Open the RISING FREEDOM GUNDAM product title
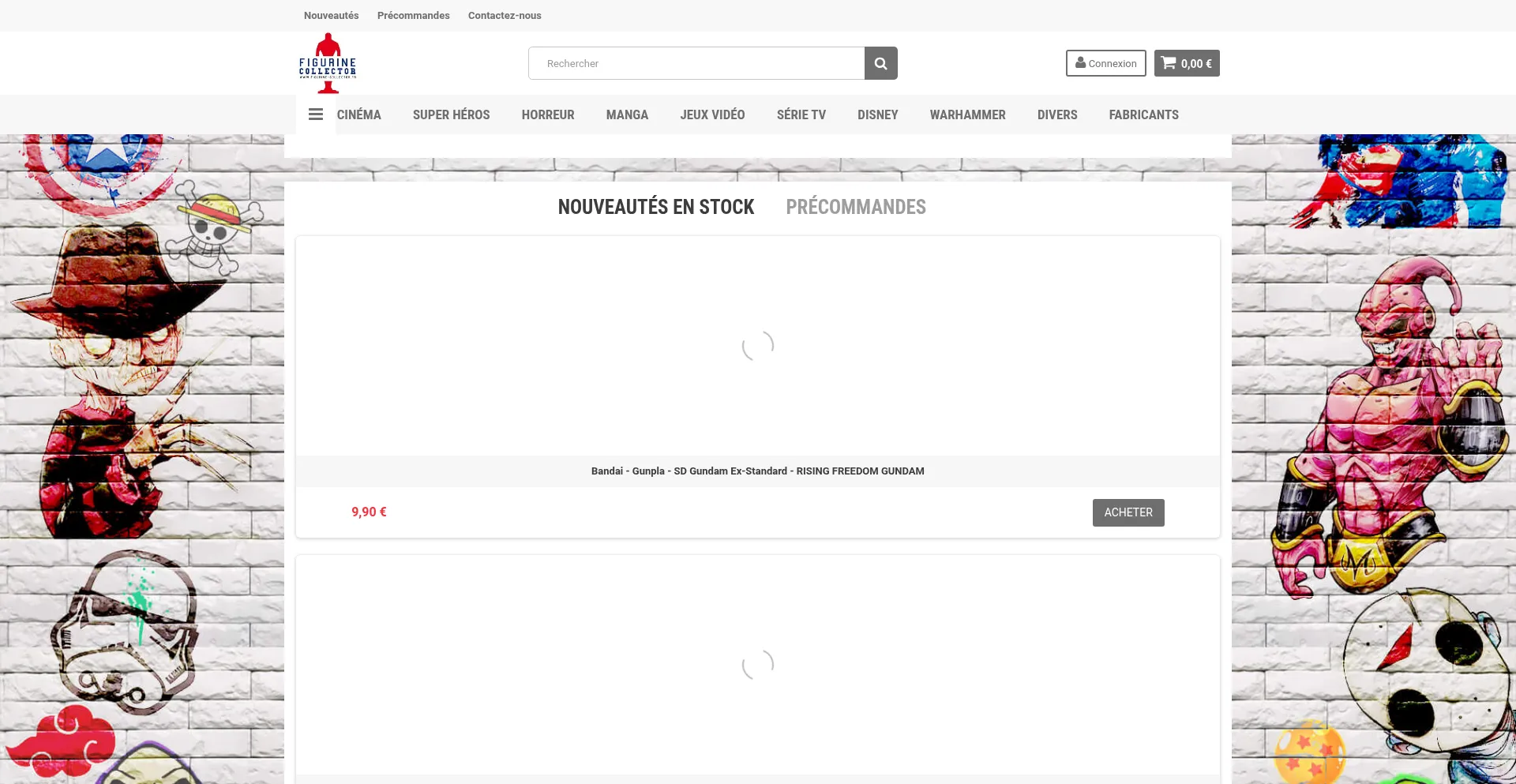Screen dimensions: 1516x784 pos(758,471)
